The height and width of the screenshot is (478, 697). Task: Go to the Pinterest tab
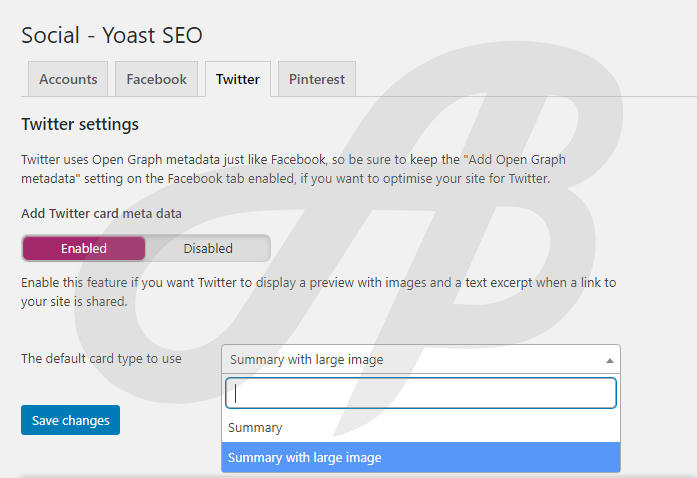(317, 79)
